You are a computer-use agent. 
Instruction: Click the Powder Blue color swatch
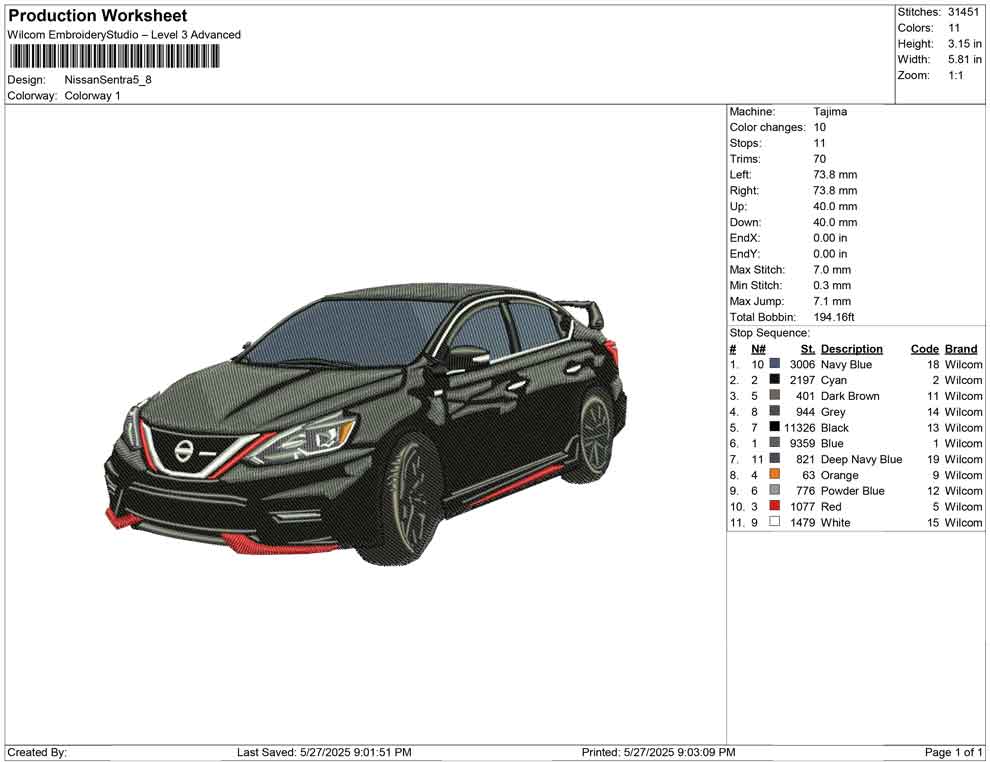(x=775, y=490)
